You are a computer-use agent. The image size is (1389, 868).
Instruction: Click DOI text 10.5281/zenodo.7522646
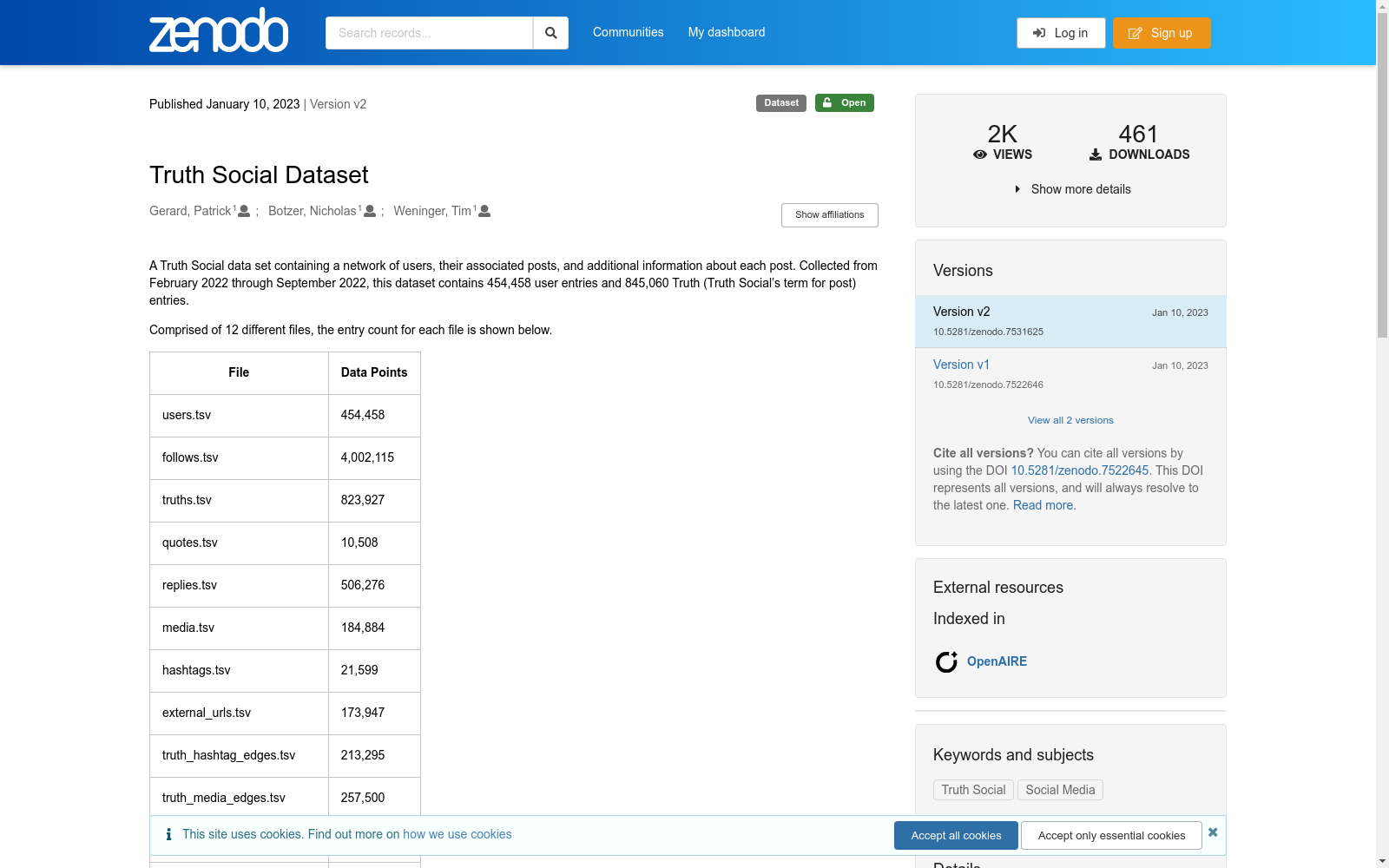[988, 385]
